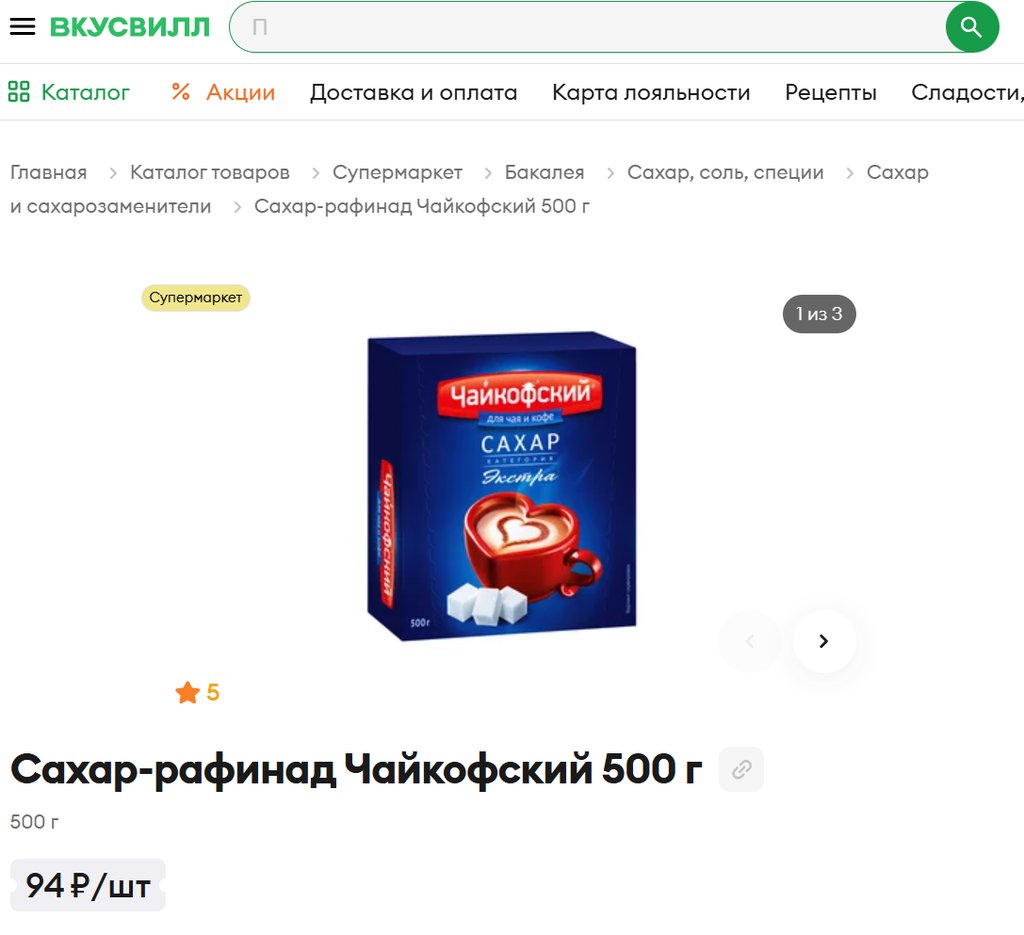Open Сахар, соль, специи breadcrumb
Screen dimensions: 1024x935
pos(726,172)
